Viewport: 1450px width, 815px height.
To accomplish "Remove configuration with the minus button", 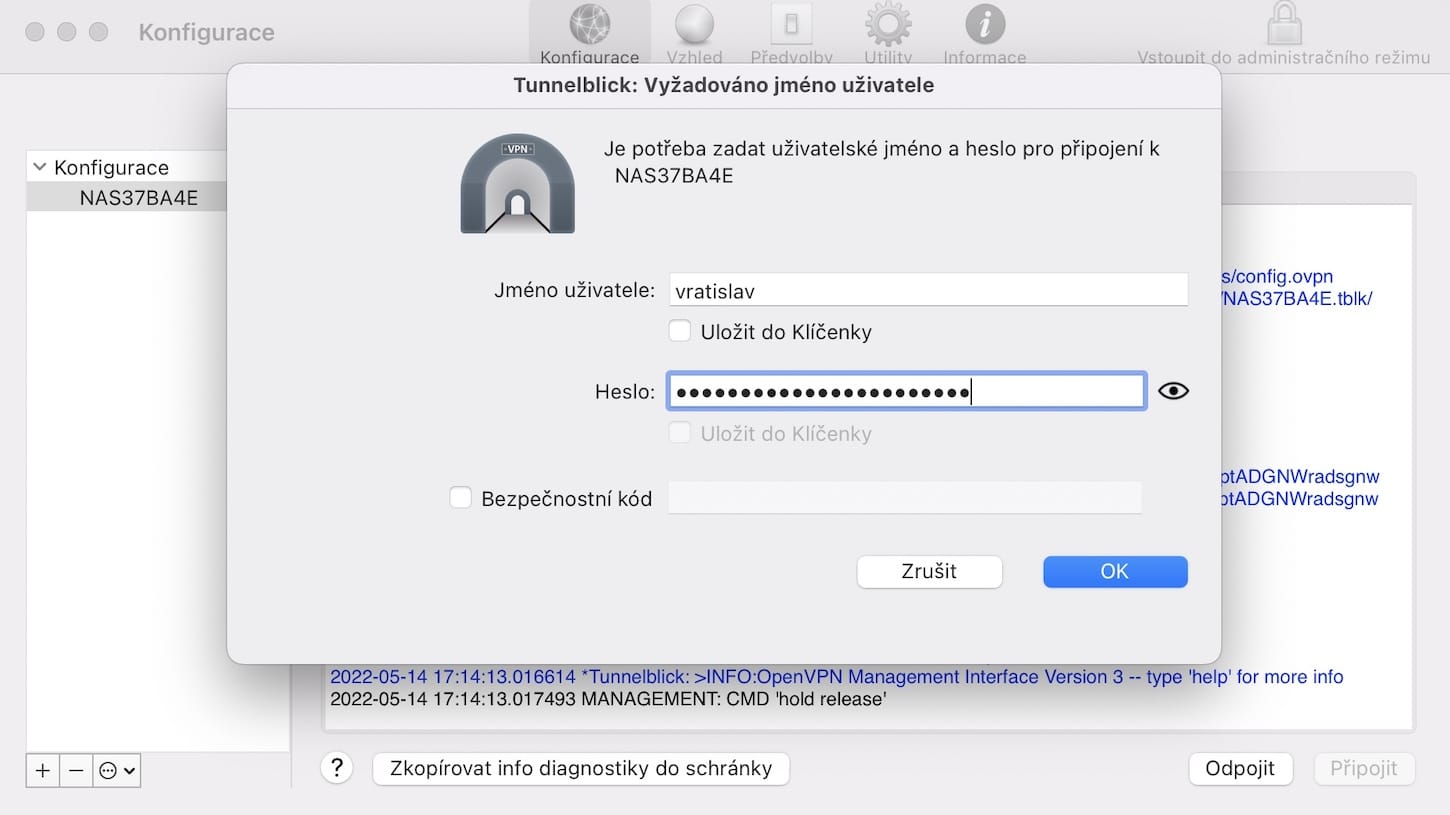I will pyautogui.click(x=76, y=770).
